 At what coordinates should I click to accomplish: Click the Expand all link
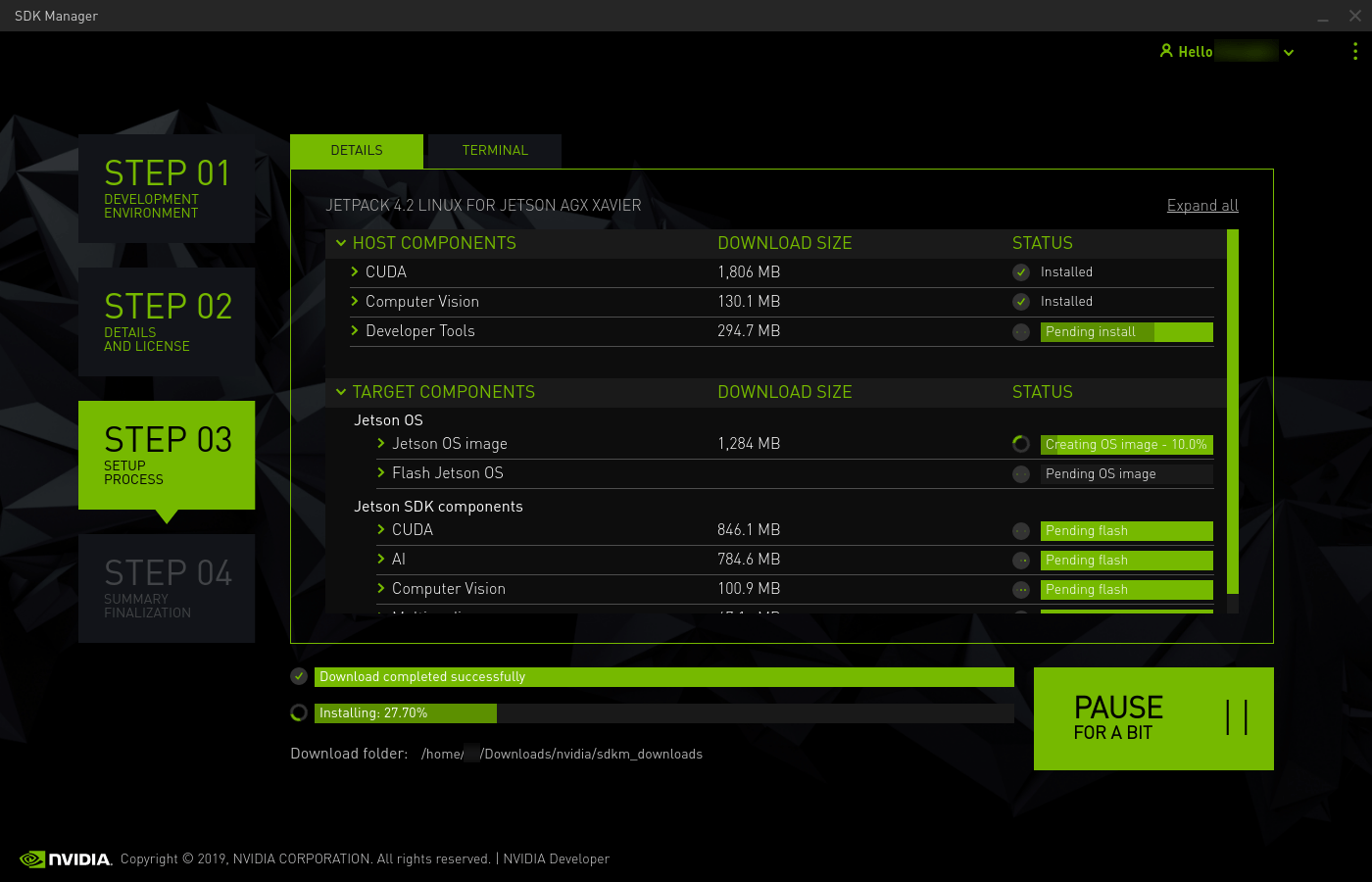pos(1202,205)
